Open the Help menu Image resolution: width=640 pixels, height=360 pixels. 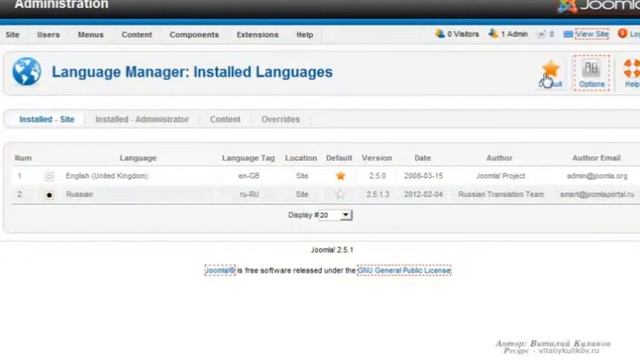pos(305,35)
